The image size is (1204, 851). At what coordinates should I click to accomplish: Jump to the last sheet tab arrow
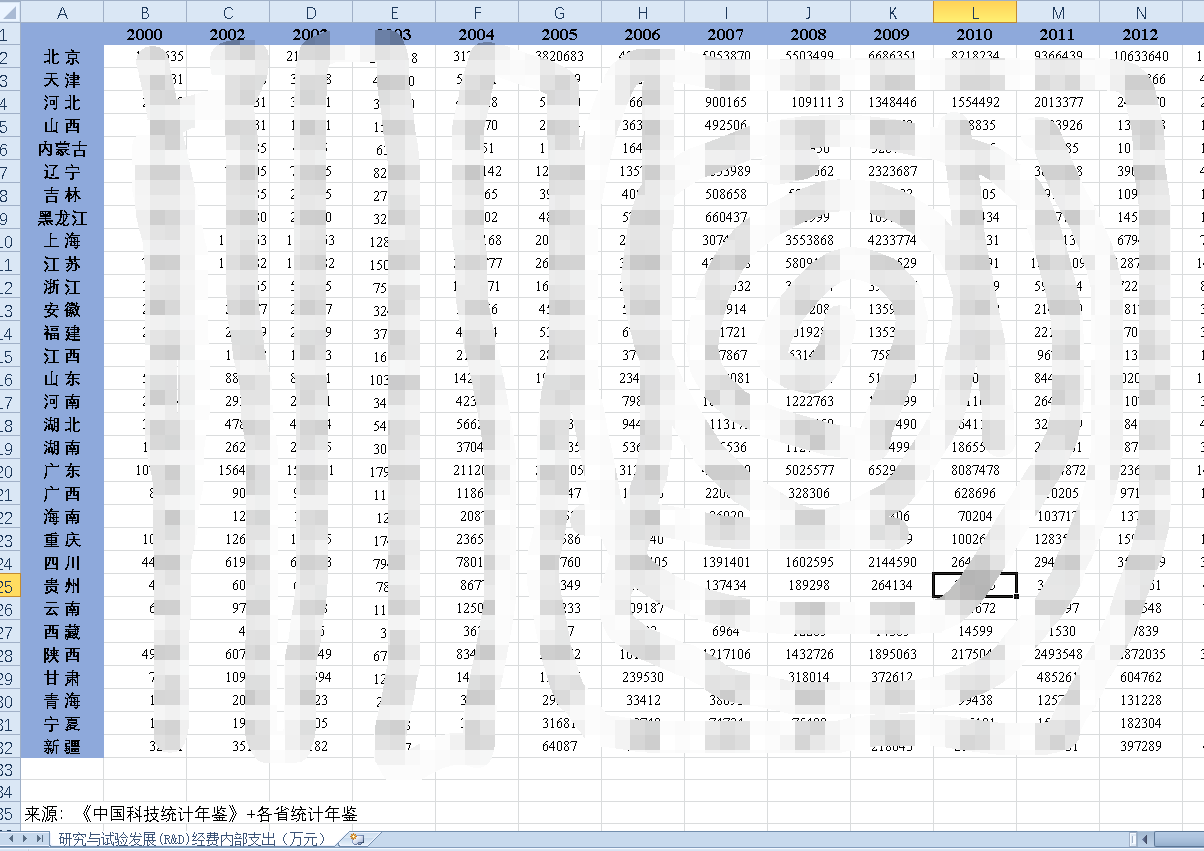tap(40, 840)
